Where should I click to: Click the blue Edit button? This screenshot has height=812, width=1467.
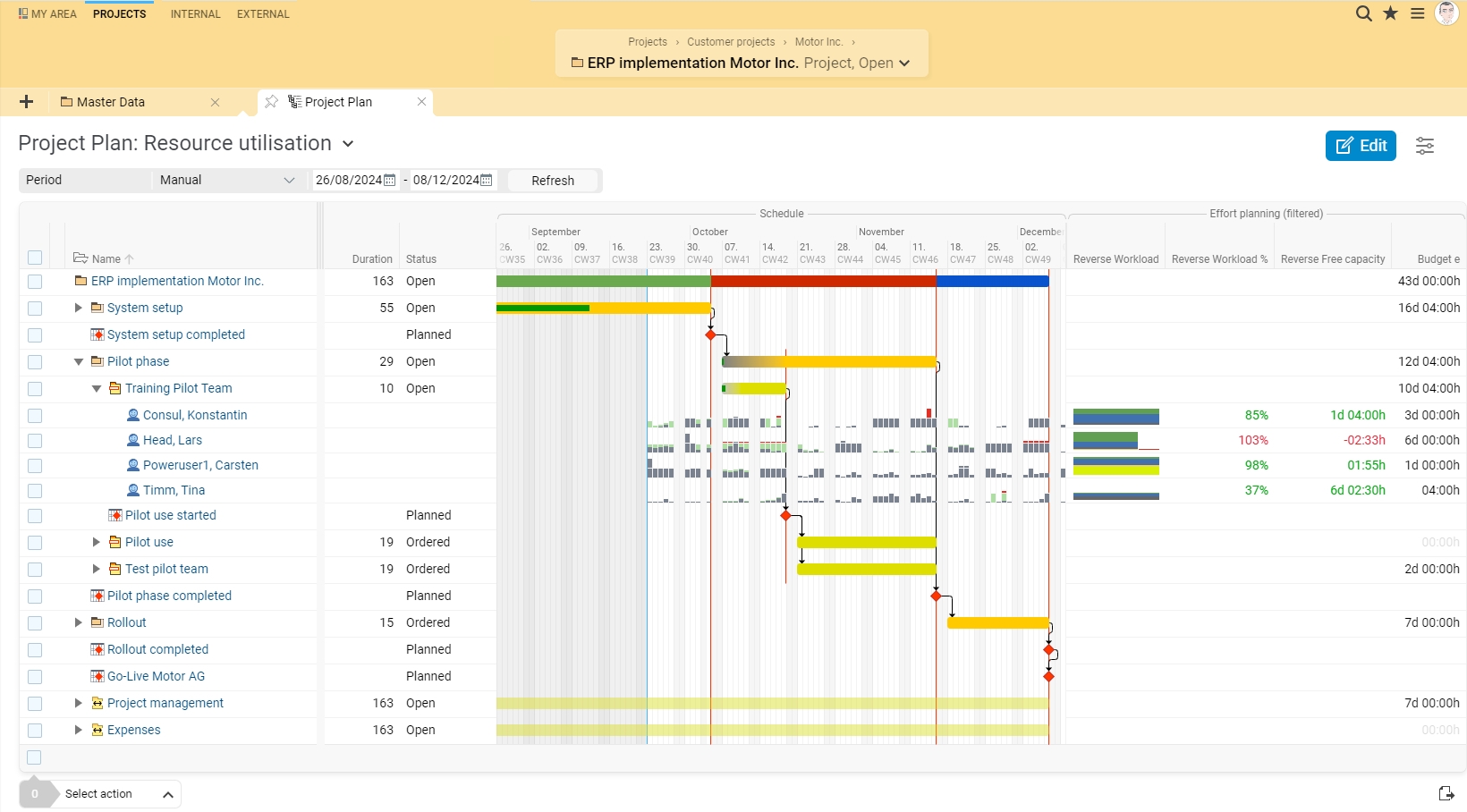click(1361, 146)
